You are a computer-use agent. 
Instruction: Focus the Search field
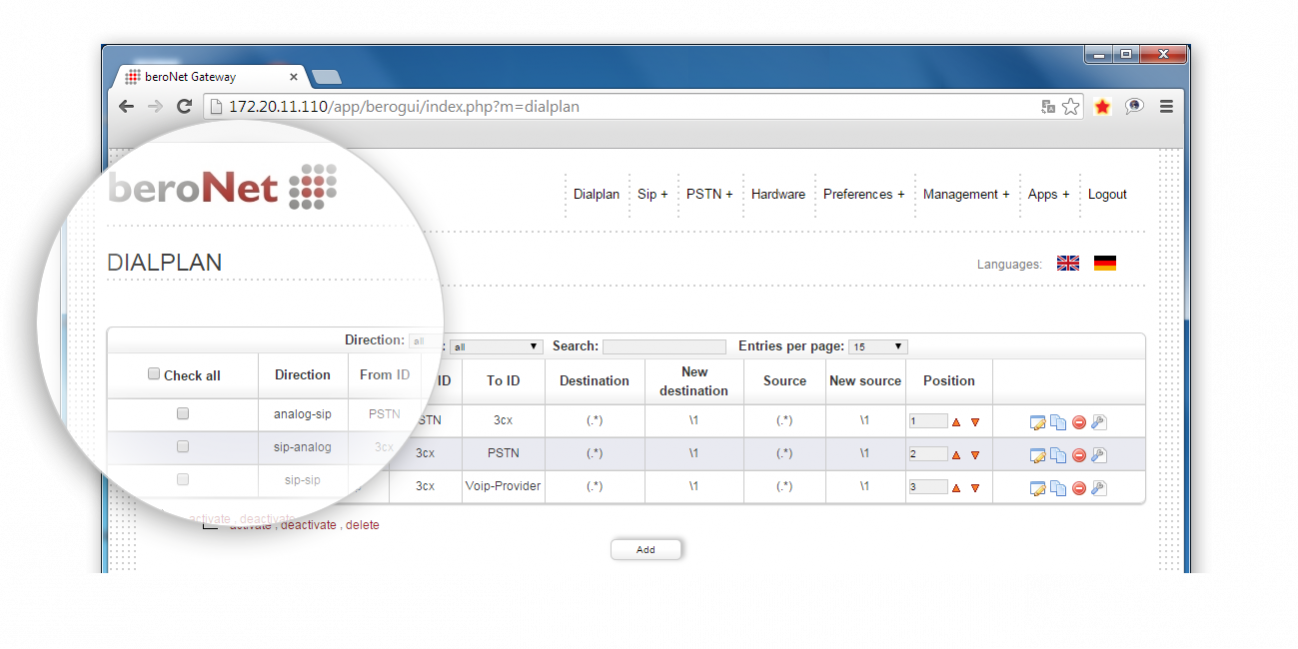(x=664, y=347)
